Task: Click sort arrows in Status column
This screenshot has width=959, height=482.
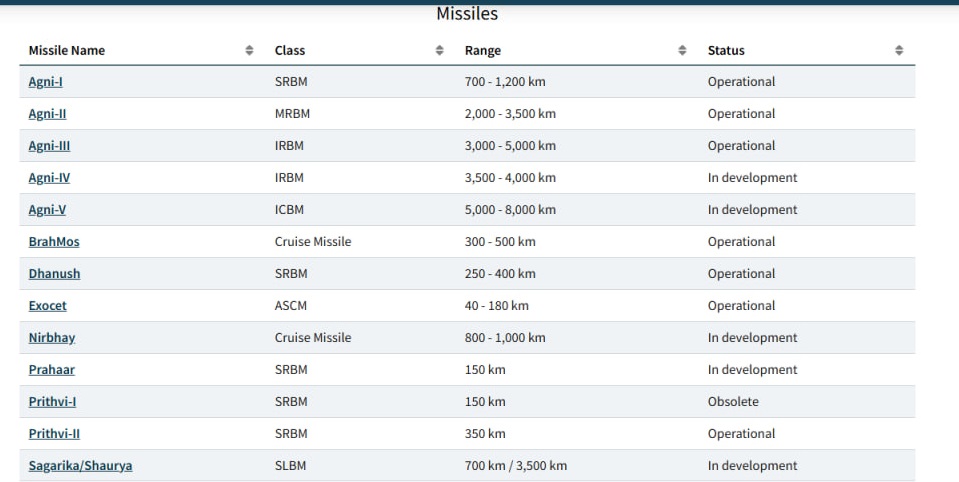Action: click(x=899, y=50)
